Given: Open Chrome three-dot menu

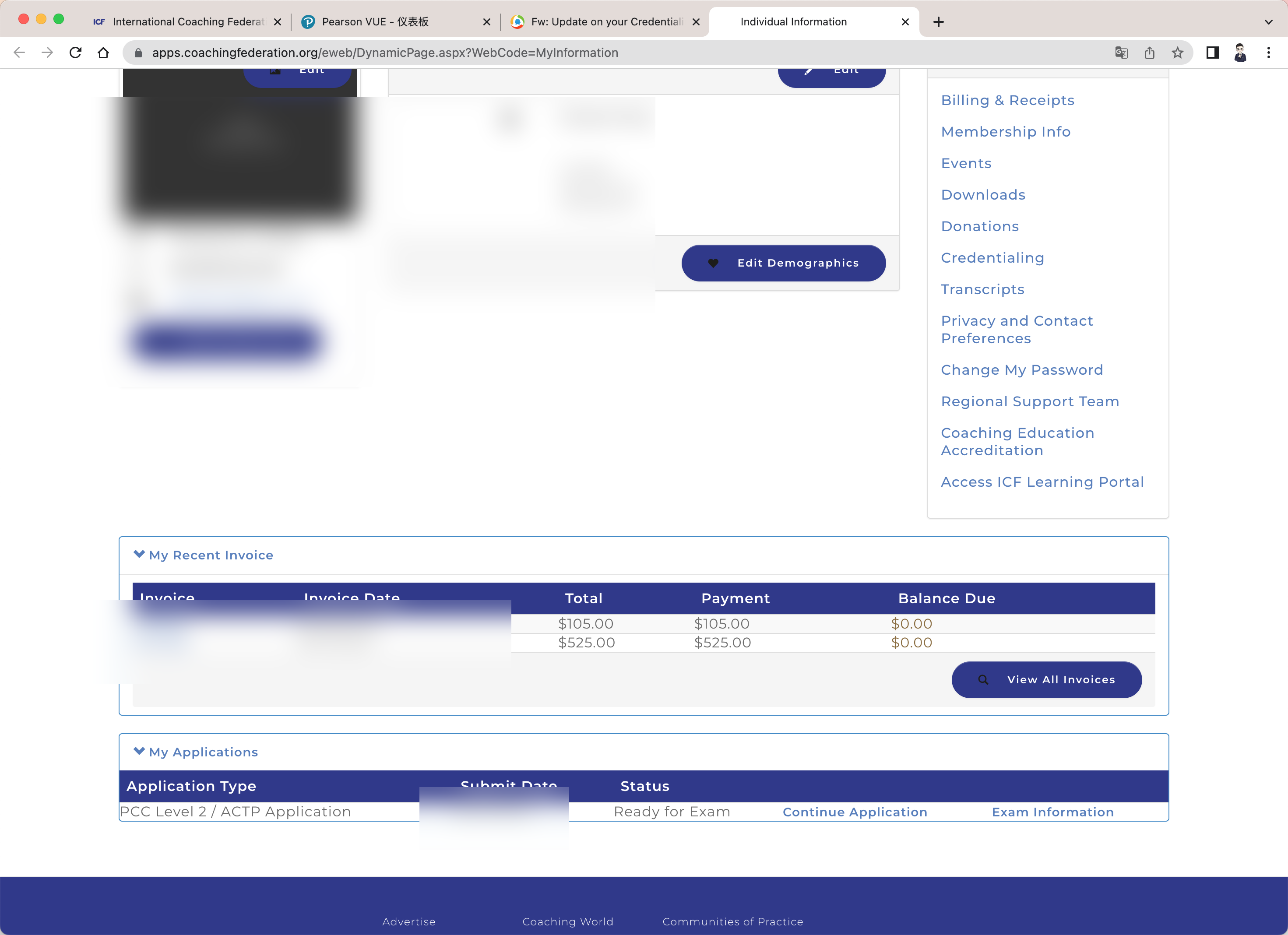Looking at the screenshot, I should (1269, 53).
